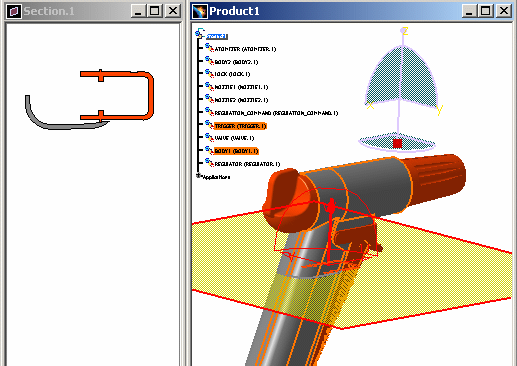This screenshot has width=517, height=366.
Task: Click the REGULATOR part icon
Action: 209,162
